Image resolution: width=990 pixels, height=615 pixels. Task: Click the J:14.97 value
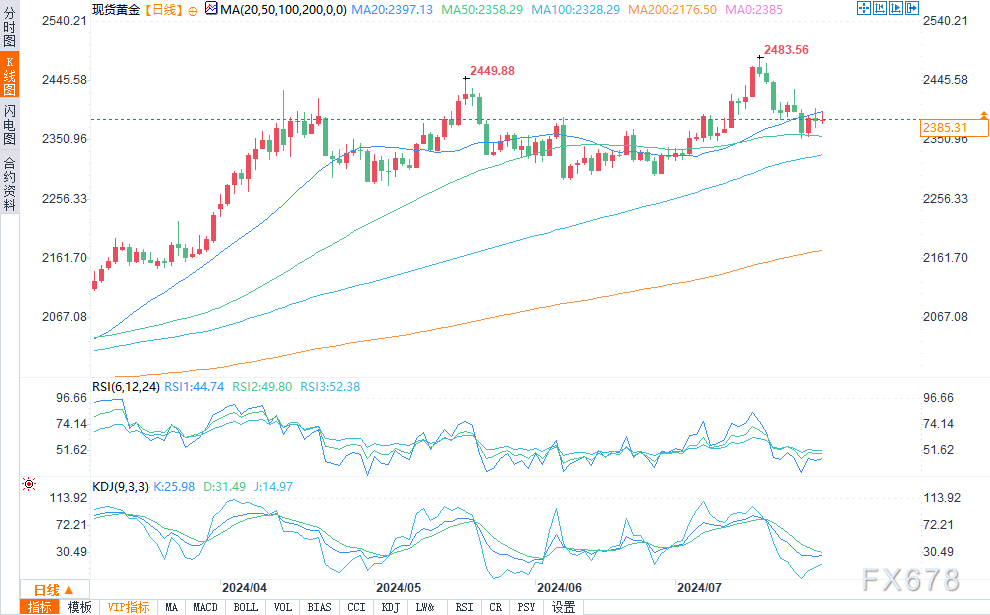273,487
